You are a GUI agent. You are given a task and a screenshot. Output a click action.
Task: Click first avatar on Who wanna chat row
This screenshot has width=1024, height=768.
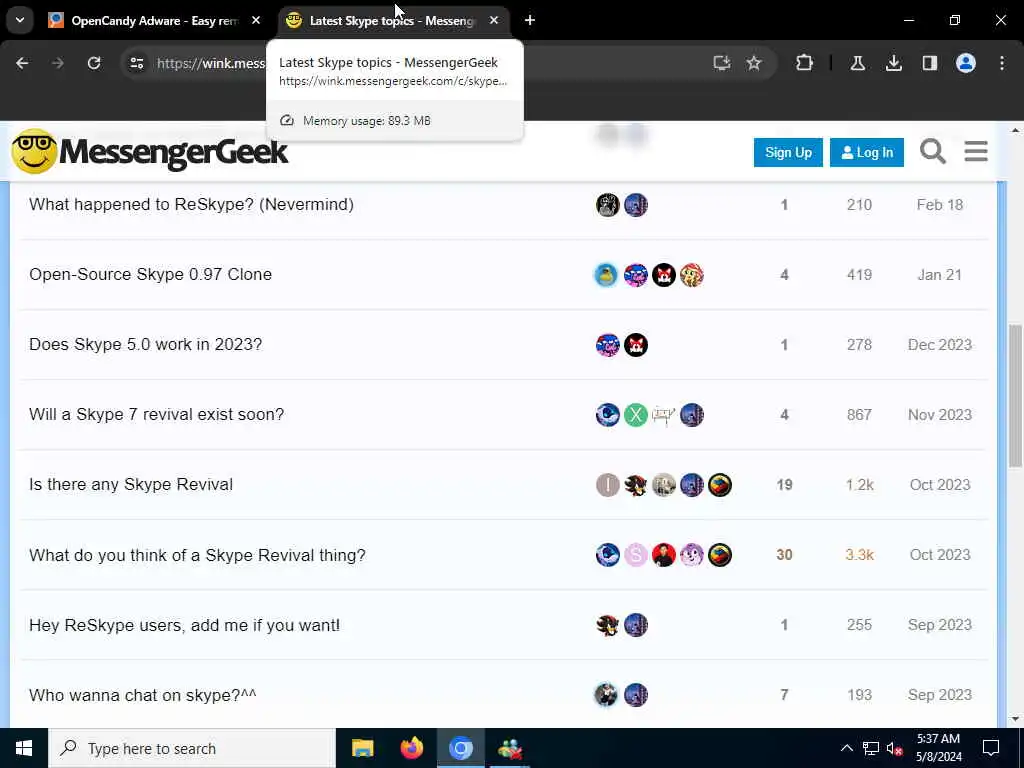606,695
